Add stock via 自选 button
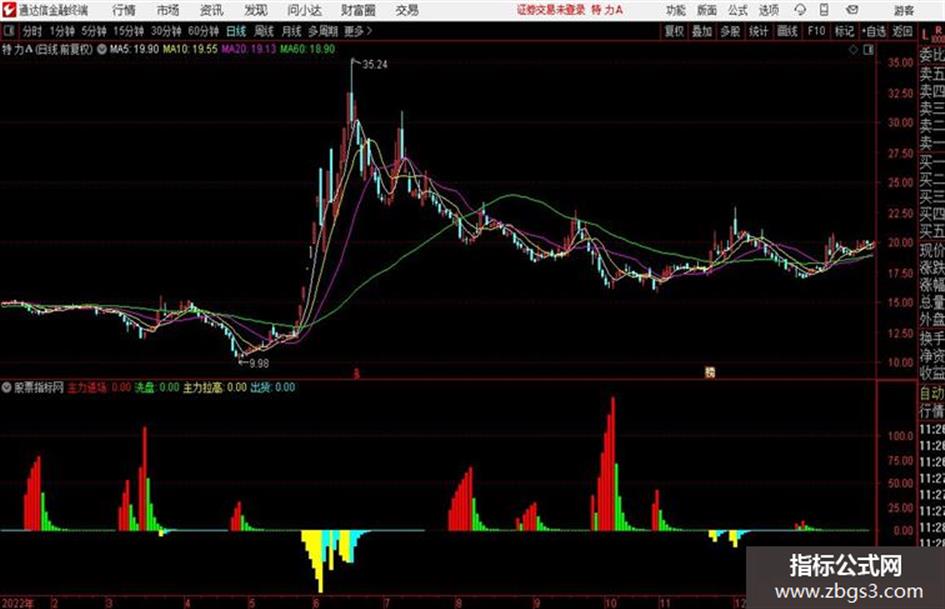This screenshot has width=945, height=609. [x=874, y=31]
